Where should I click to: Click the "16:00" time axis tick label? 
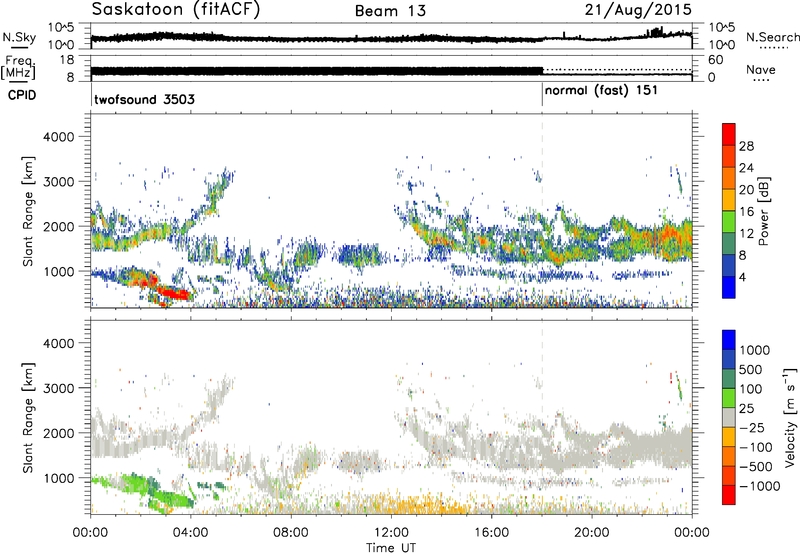pos(491,533)
